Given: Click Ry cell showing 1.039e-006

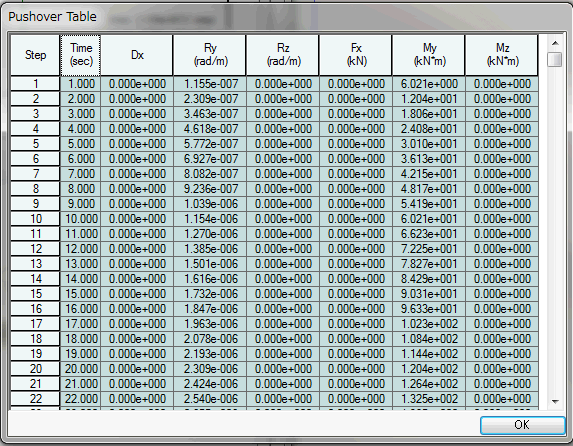Looking at the screenshot, I should (210, 204).
